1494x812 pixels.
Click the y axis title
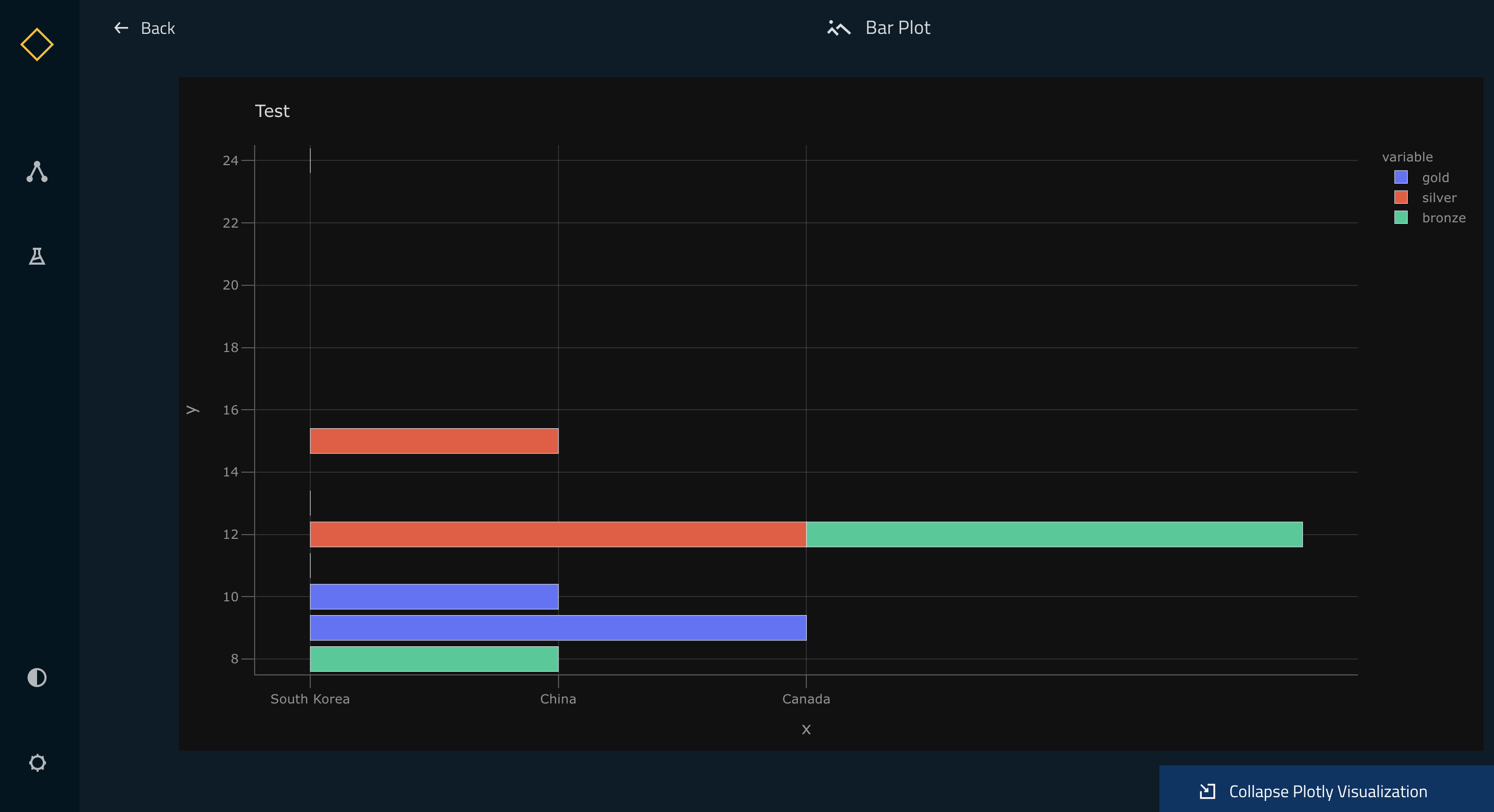193,410
